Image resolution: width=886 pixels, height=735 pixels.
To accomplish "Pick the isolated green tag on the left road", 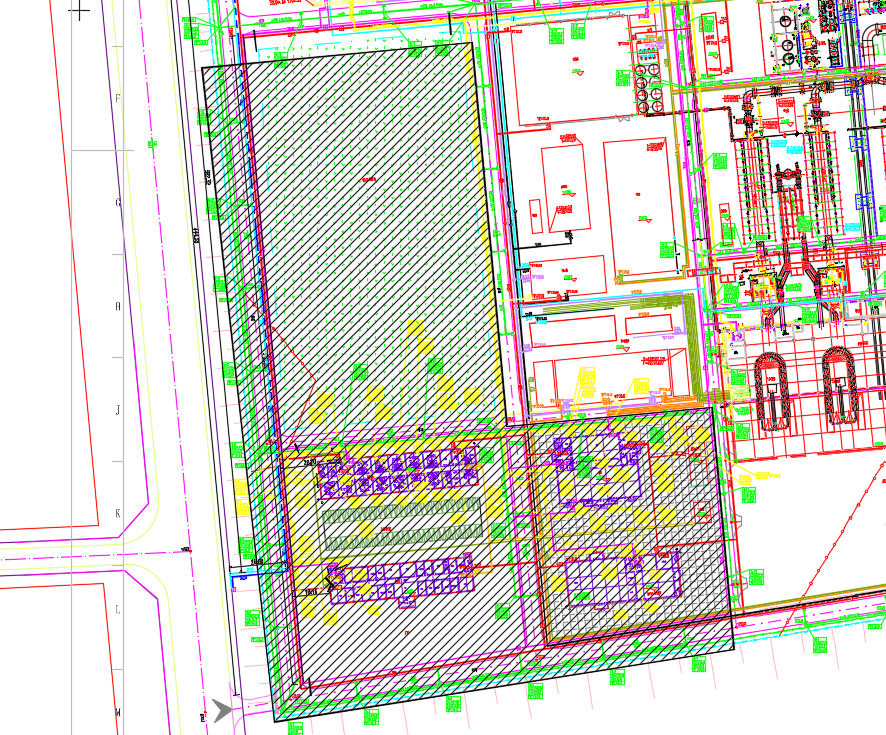I will coord(153,144).
